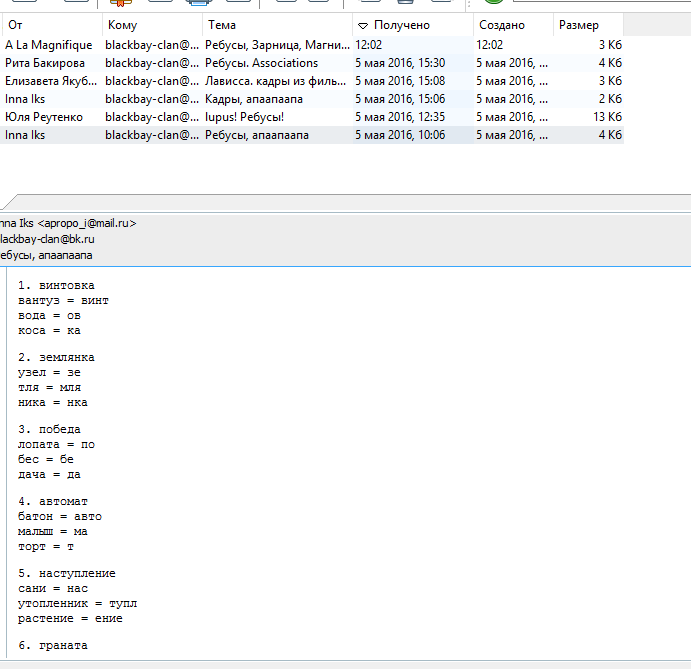
Task: Click the 12:02 received time cell
Action: tap(369, 45)
